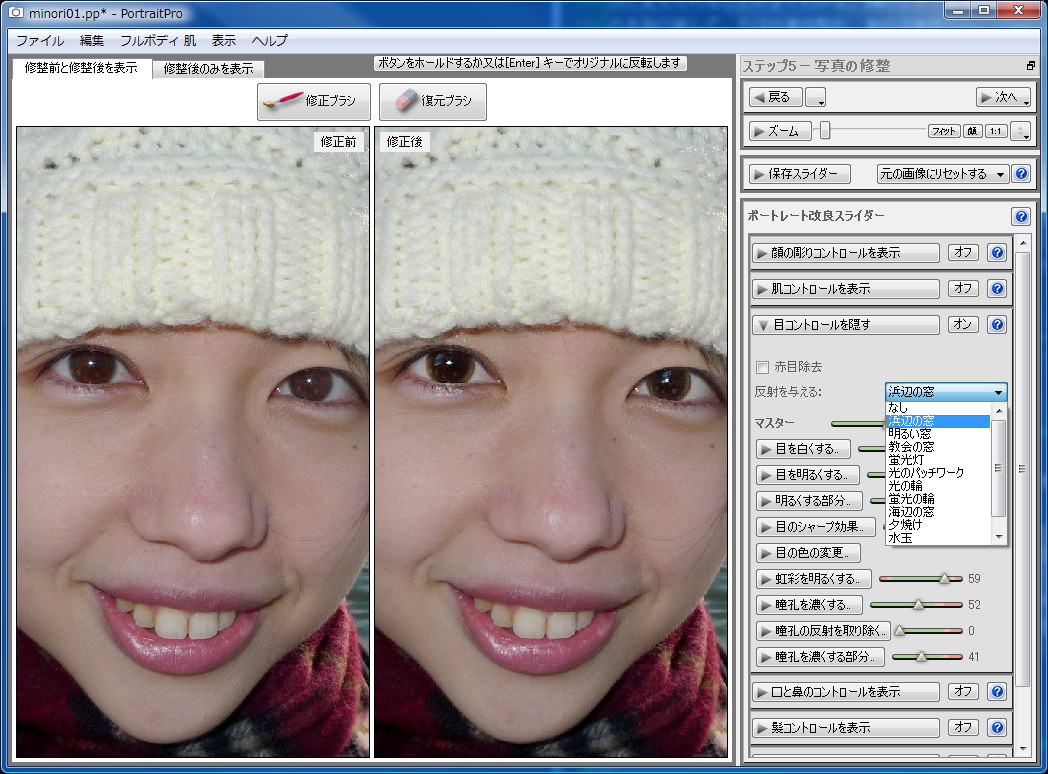Choose 夕焼け from the reflection dropdown list

(909, 525)
